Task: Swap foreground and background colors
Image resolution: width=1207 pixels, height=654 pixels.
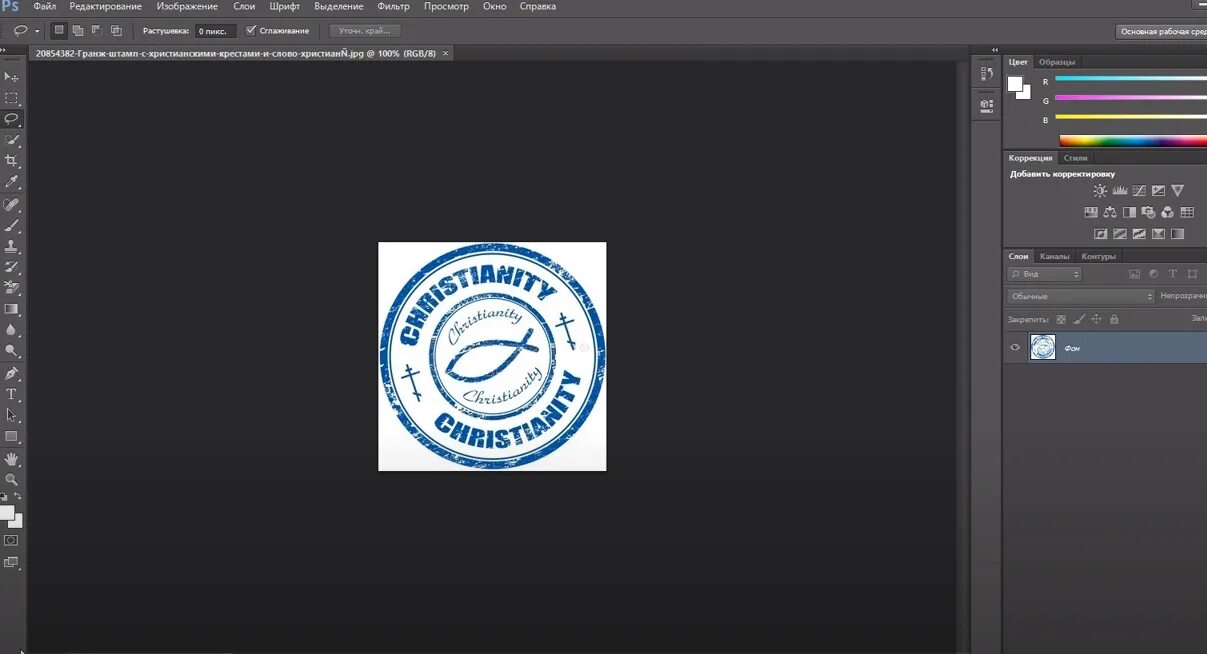Action: pyautogui.click(x=18, y=496)
